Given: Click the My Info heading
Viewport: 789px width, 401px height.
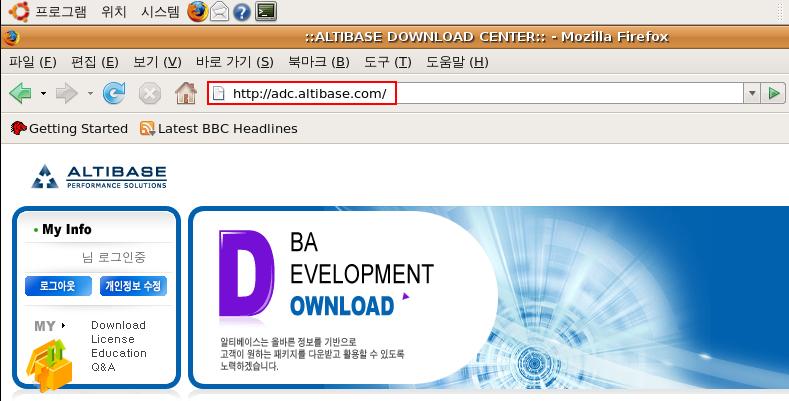Looking at the screenshot, I should point(67,229).
